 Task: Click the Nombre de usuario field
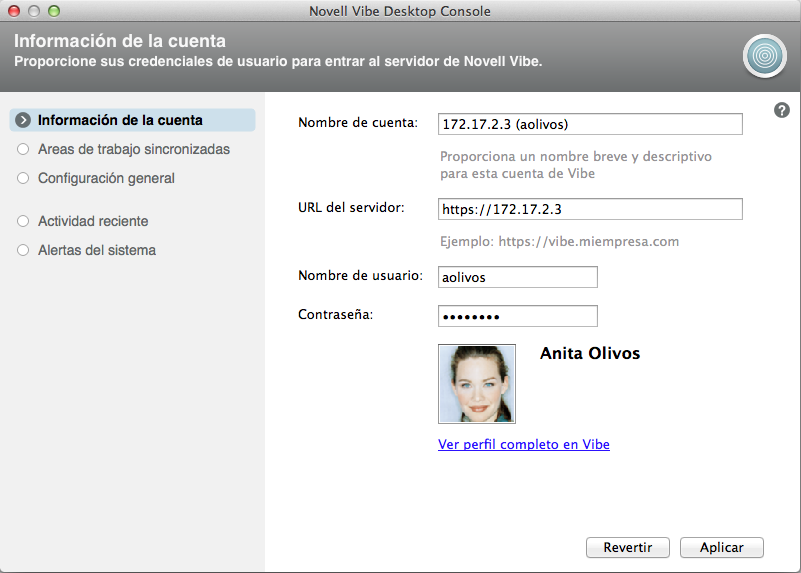pyautogui.click(x=517, y=277)
